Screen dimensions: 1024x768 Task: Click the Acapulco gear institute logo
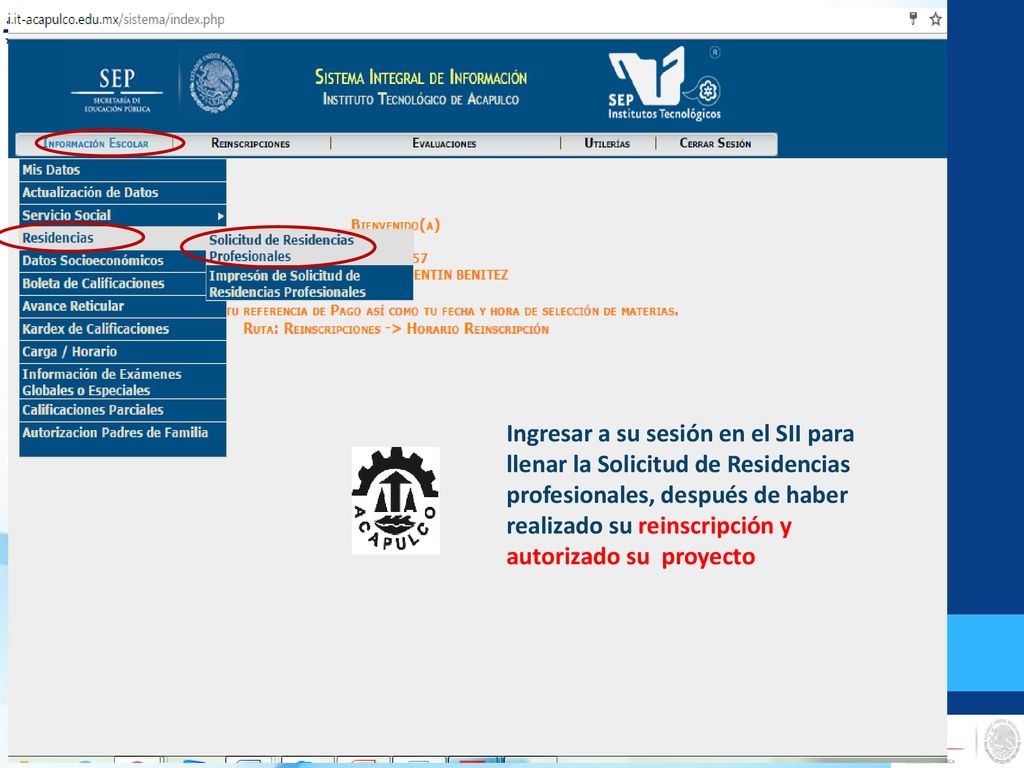point(396,501)
